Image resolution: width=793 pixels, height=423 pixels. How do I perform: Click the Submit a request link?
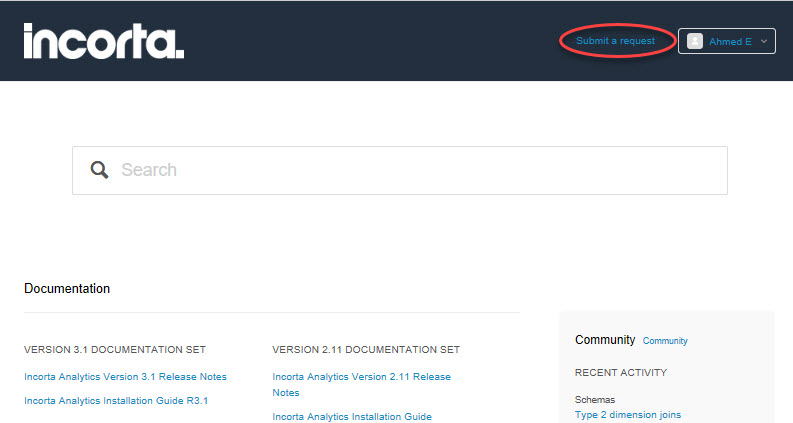[x=615, y=41]
